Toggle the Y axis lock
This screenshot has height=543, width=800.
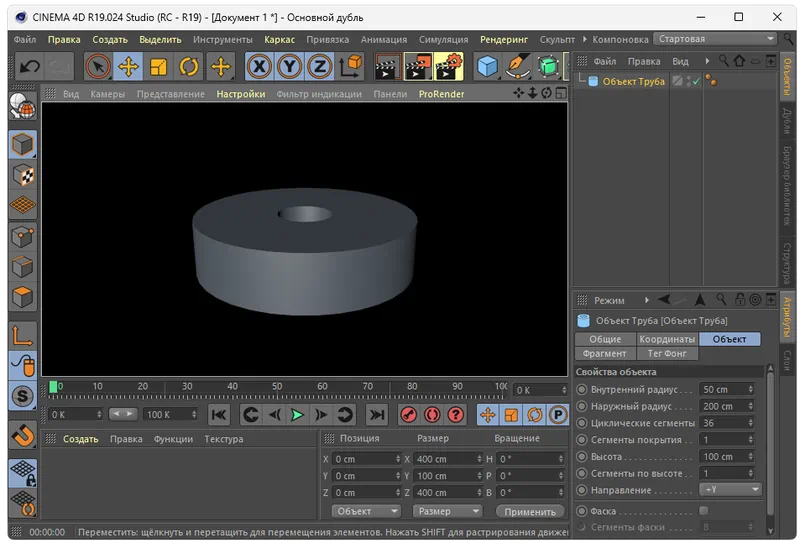290,66
